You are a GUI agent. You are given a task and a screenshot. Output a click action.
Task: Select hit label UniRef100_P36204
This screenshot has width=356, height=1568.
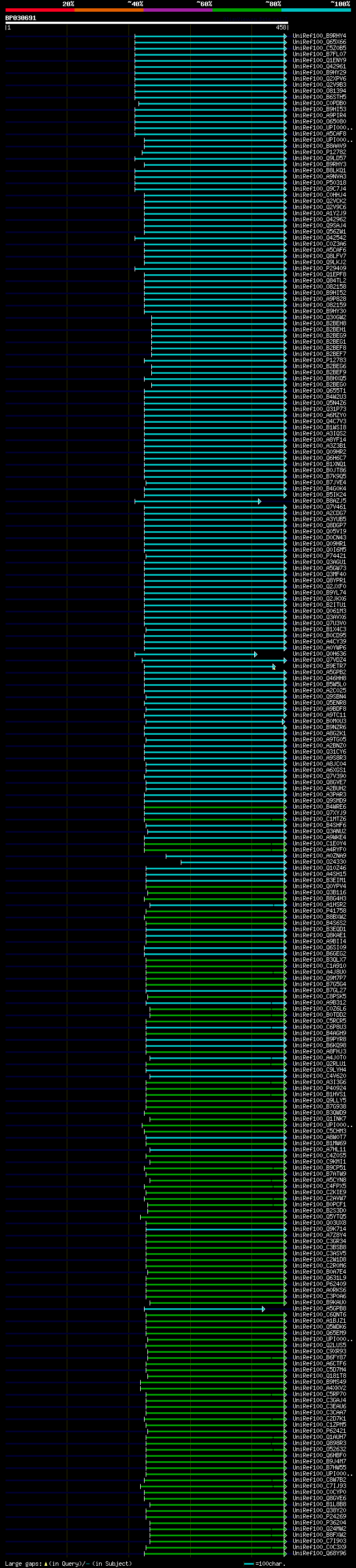(x=319, y=1522)
